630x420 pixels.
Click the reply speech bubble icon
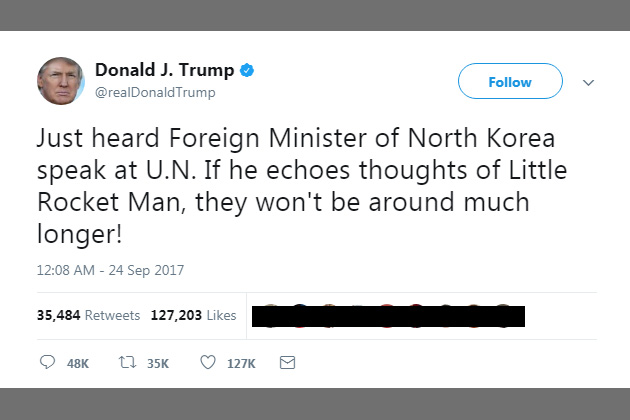(x=47, y=362)
